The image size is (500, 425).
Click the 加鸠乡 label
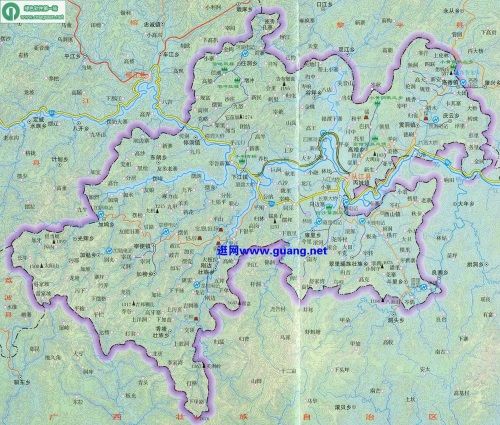[106, 224]
